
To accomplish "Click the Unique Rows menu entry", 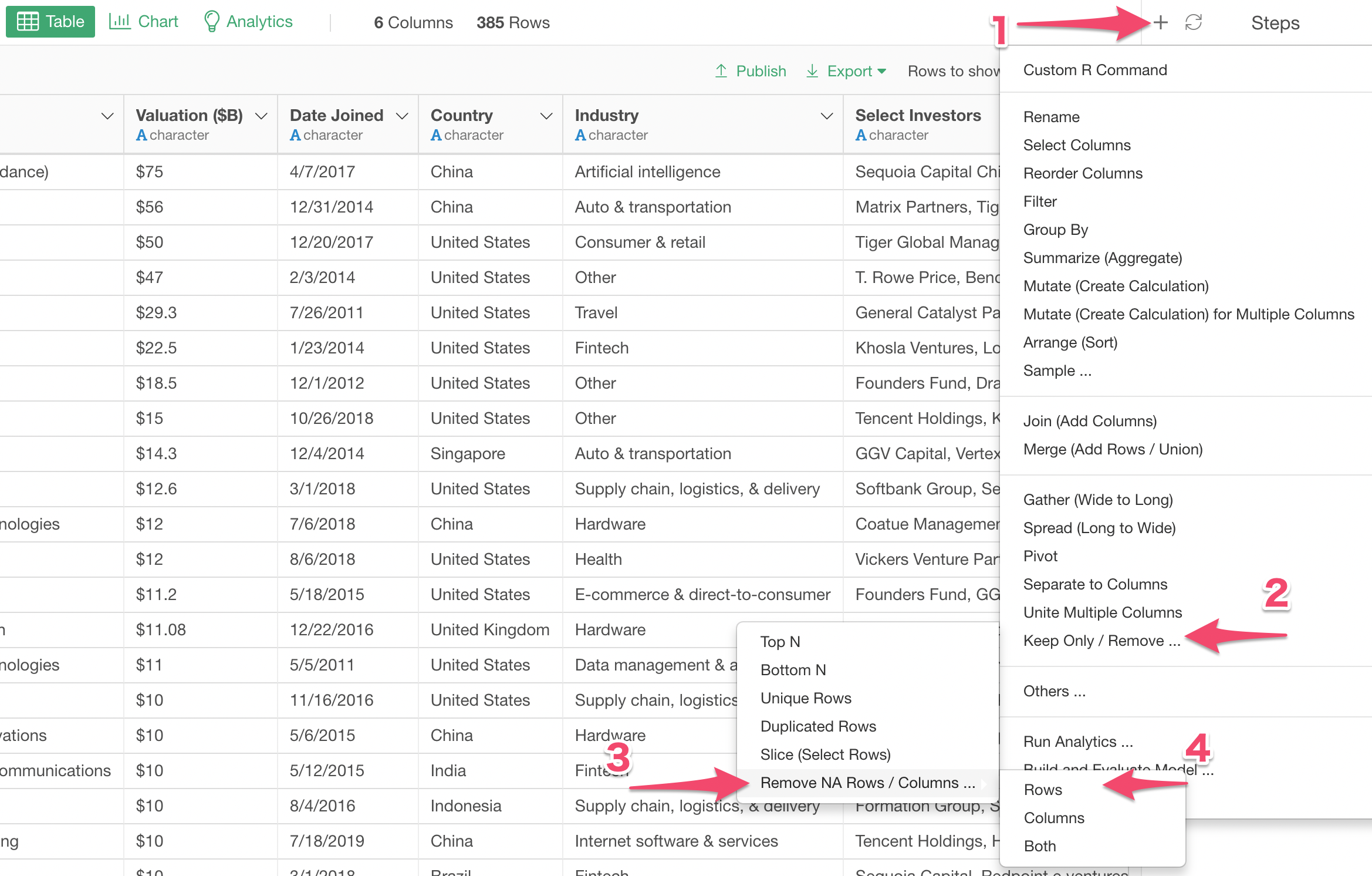I will [x=806, y=698].
